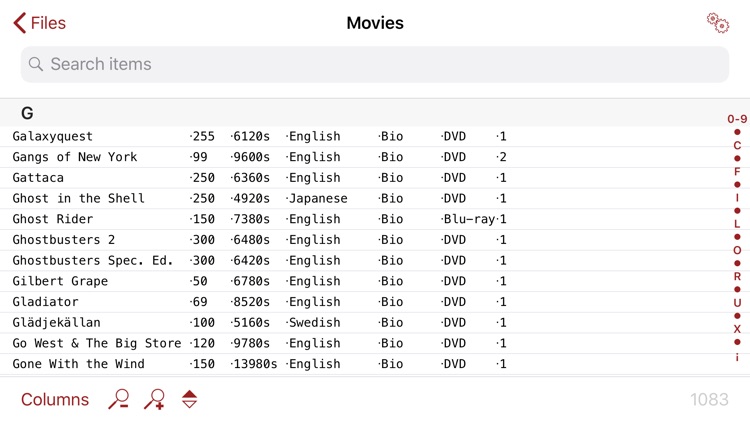Viewport: 750px width, 422px height.
Task: Click the Search items field
Action: point(375,64)
